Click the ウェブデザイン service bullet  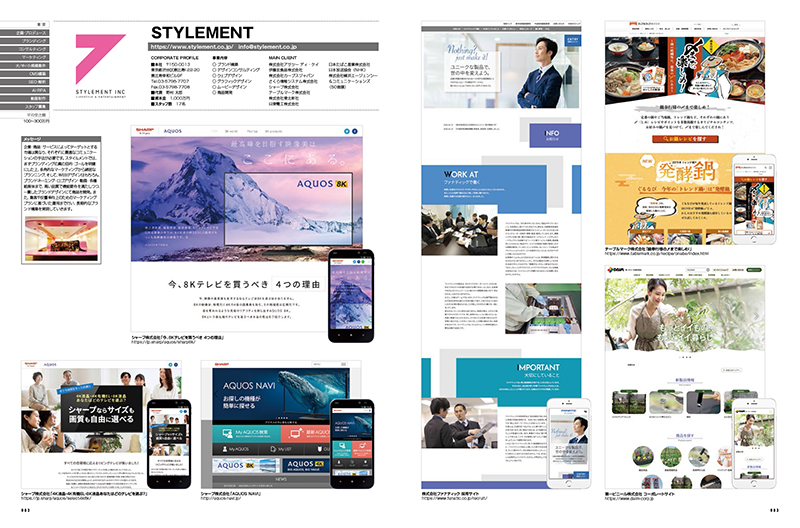click(228, 76)
